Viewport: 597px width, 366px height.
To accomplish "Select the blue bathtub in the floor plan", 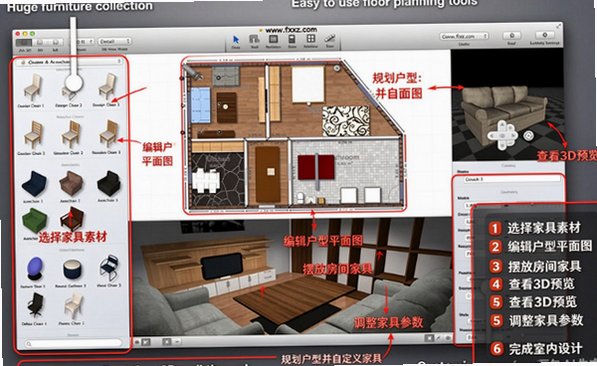I will (x=200, y=105).
